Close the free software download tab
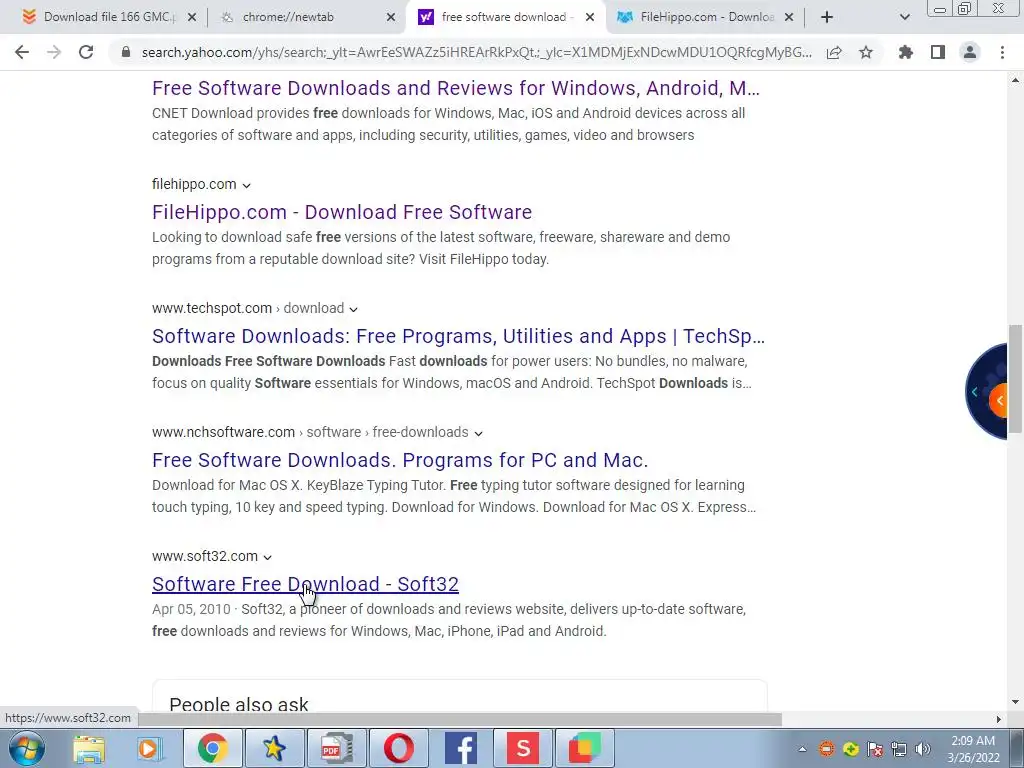Viewport: 1024px width, 768px height. click(590, 18)
